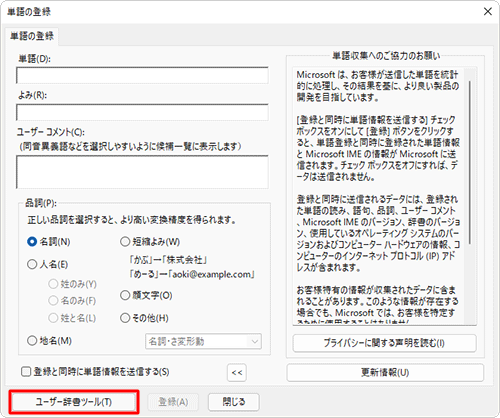Click the ユーザー コメント(C) text box
The height and width of the screenshot is (418, 500).
[142, 172]
